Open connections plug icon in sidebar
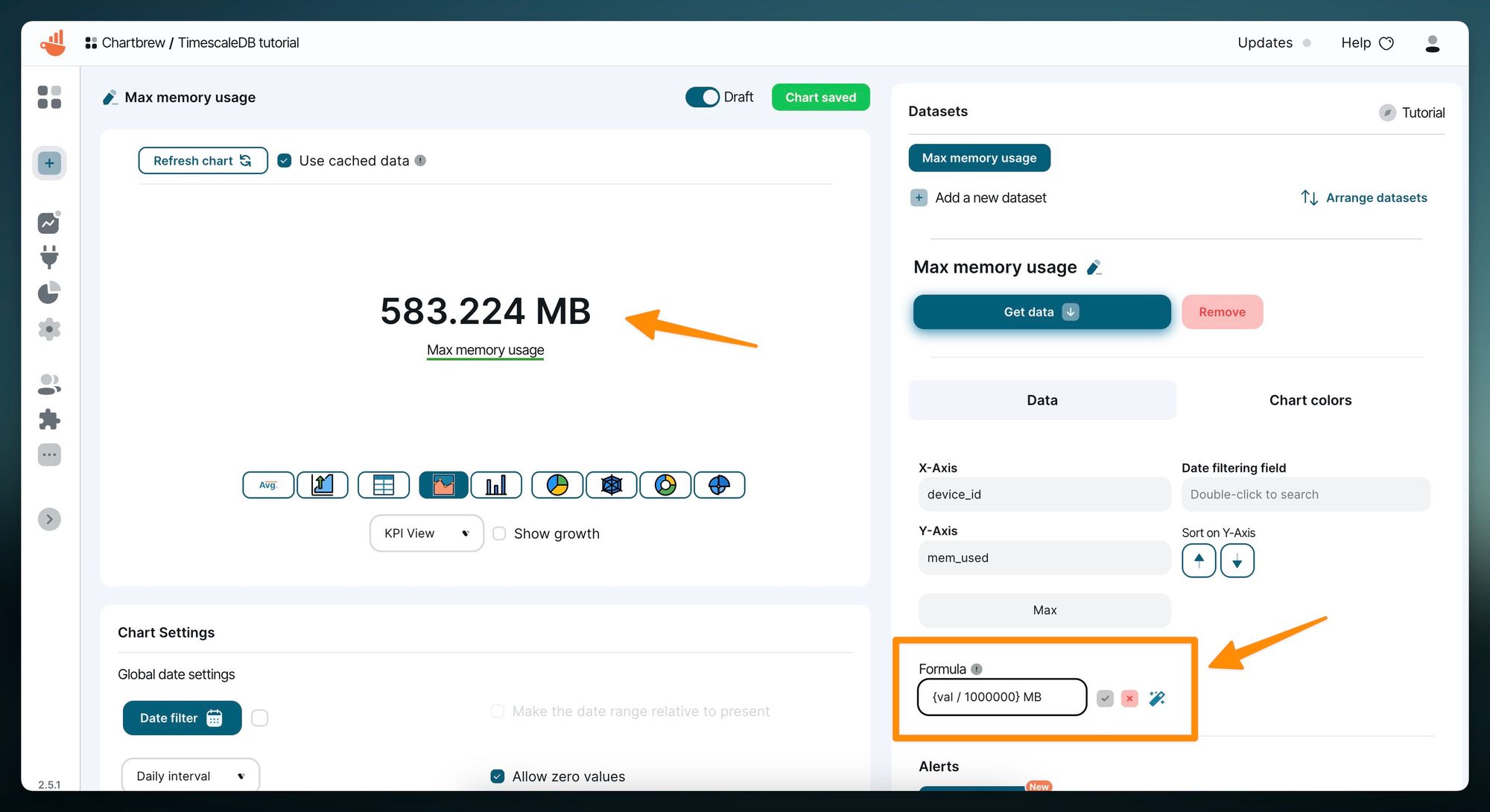The image size is (1490, 812). [x=49, y=257]
